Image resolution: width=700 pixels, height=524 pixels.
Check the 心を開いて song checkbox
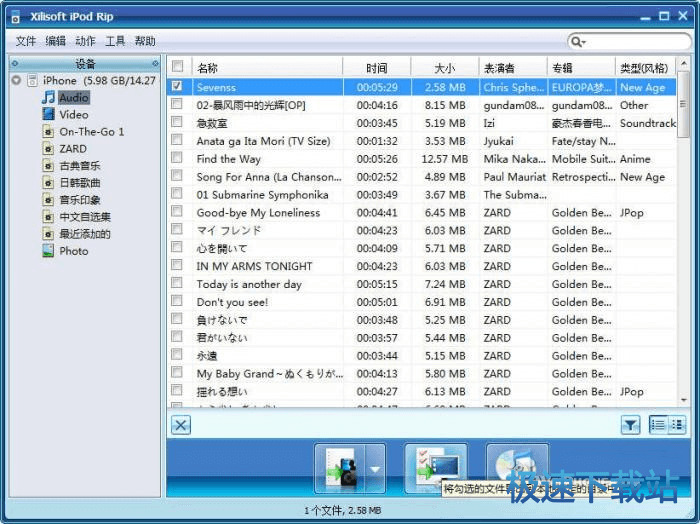coord(177,247)
